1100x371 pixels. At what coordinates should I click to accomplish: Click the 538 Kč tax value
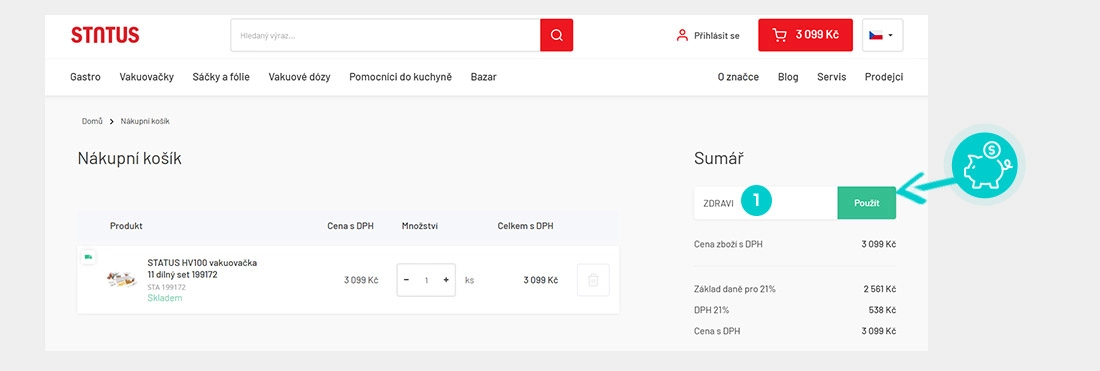[x=882, y=310]
